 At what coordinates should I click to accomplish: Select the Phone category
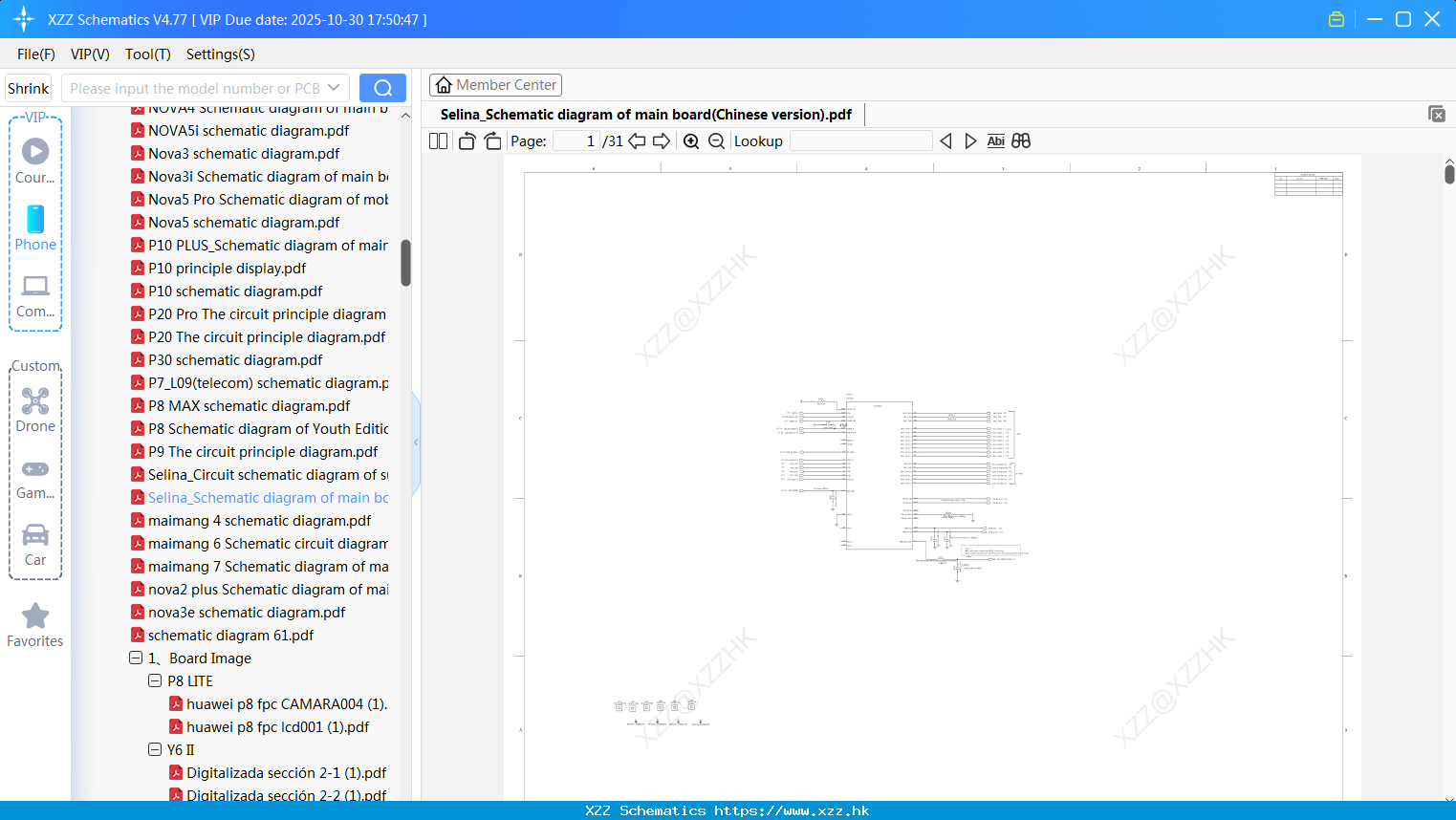point(35,227)
